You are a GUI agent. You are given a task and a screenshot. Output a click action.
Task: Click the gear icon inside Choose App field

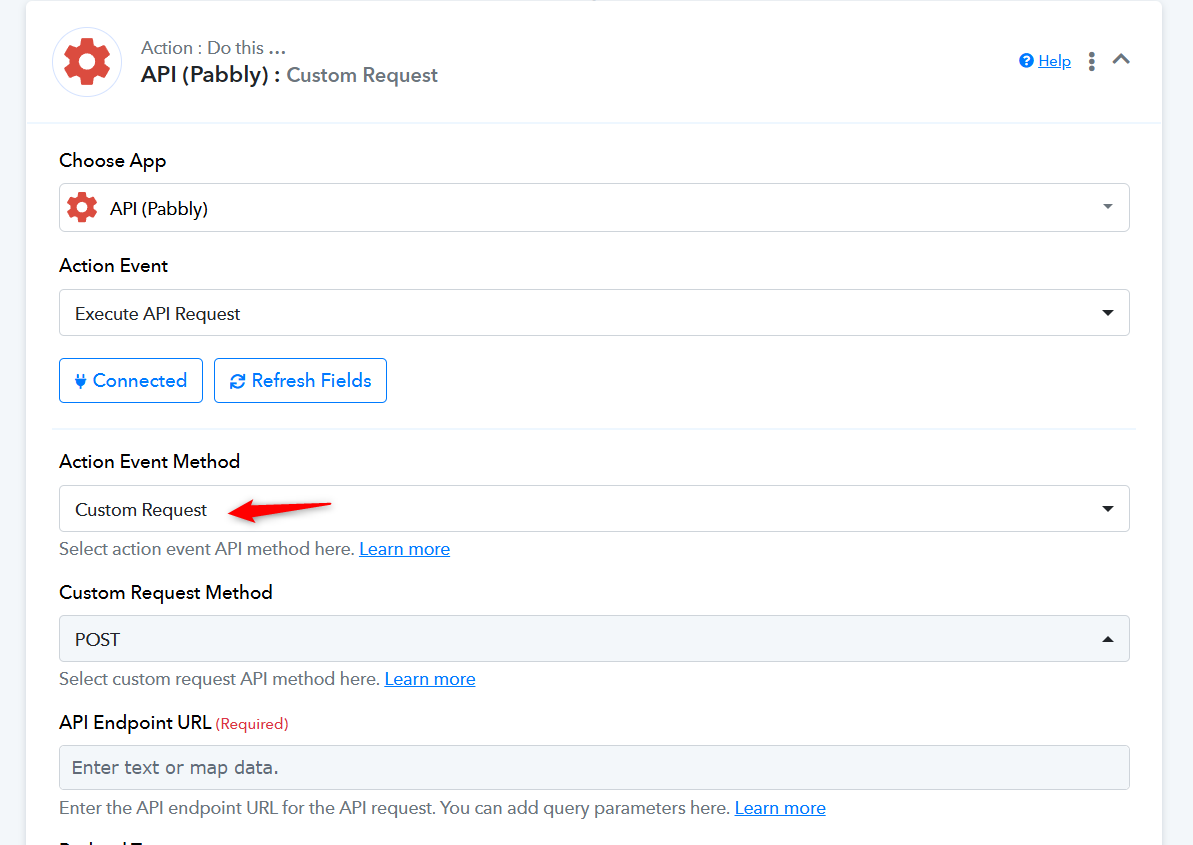click(82, 208)
